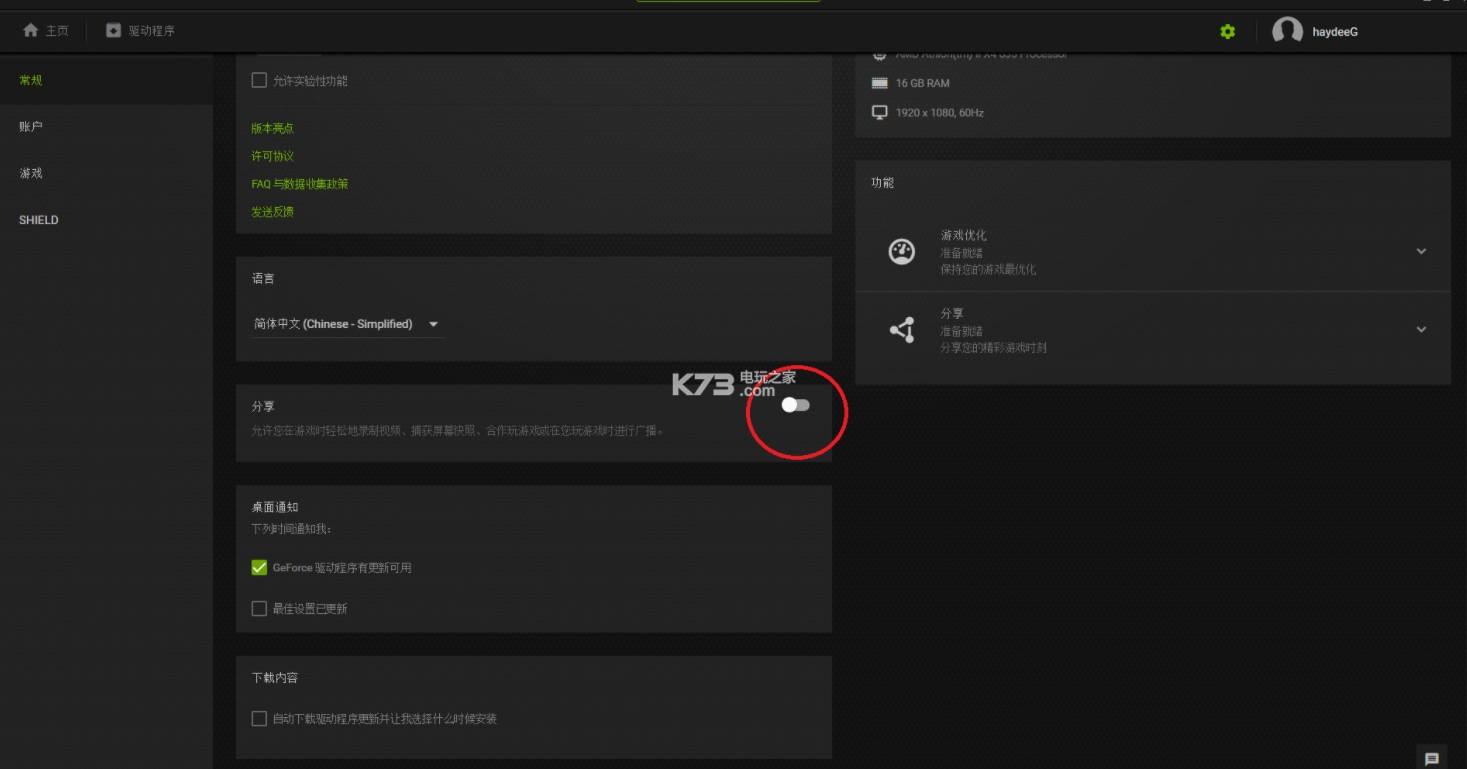The height and width of the screenshot is (769, 1467).
Task: Click the 桌面通知 section heading
Action: pos(275,507)
